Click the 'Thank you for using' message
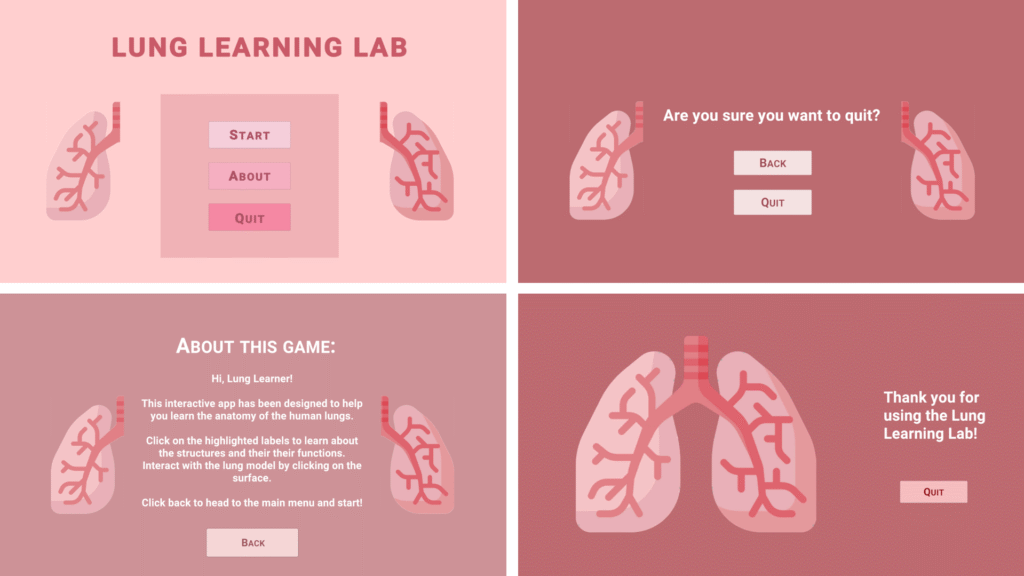 tap(934, 416)
